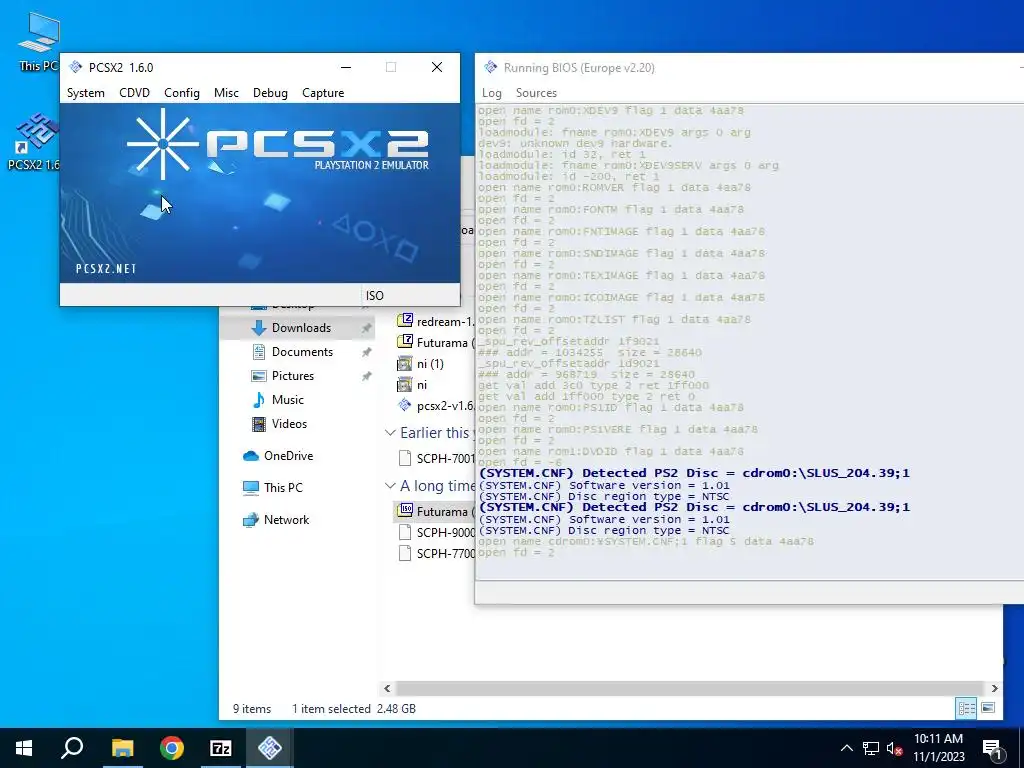Click the Downloads blue arrow icon
The width and height of the screenshot is (1024, 768).
pos(259,328)
